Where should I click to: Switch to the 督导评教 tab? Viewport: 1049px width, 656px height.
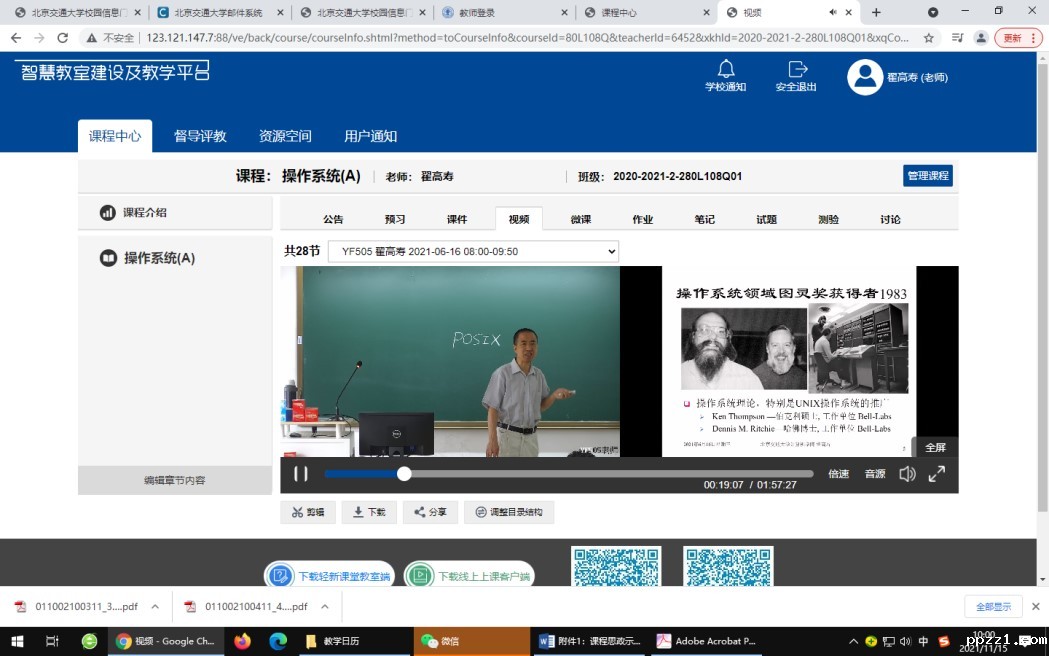pyautogui.click(x=200, y=136)
